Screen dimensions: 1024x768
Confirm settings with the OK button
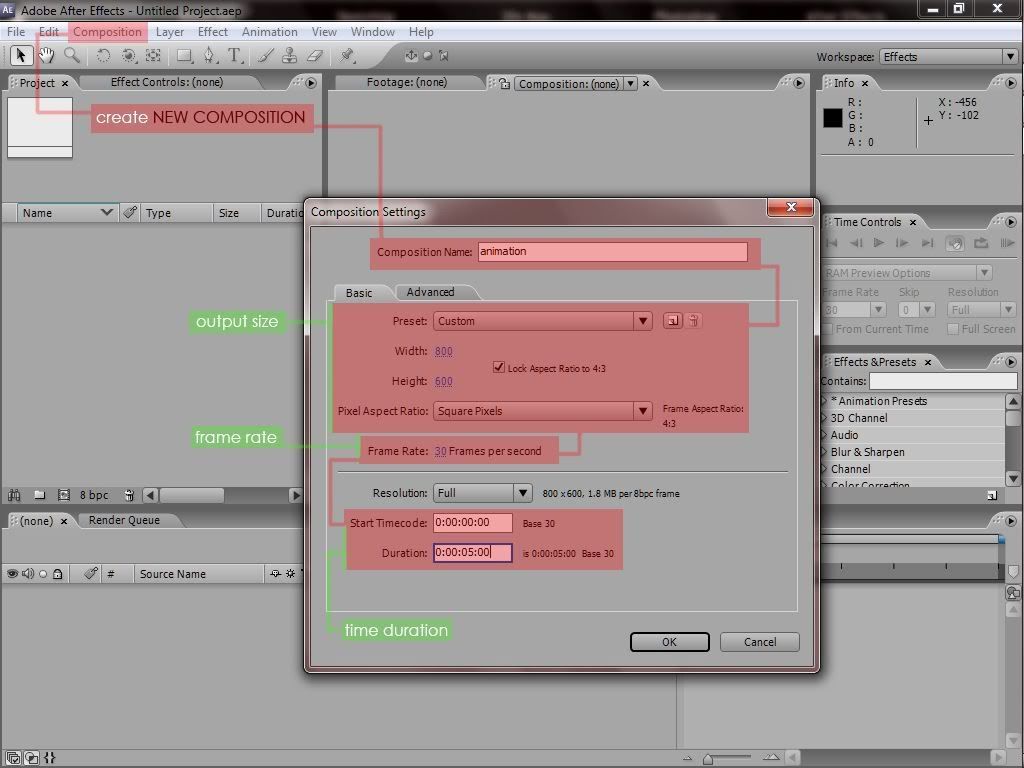(669, 642)
